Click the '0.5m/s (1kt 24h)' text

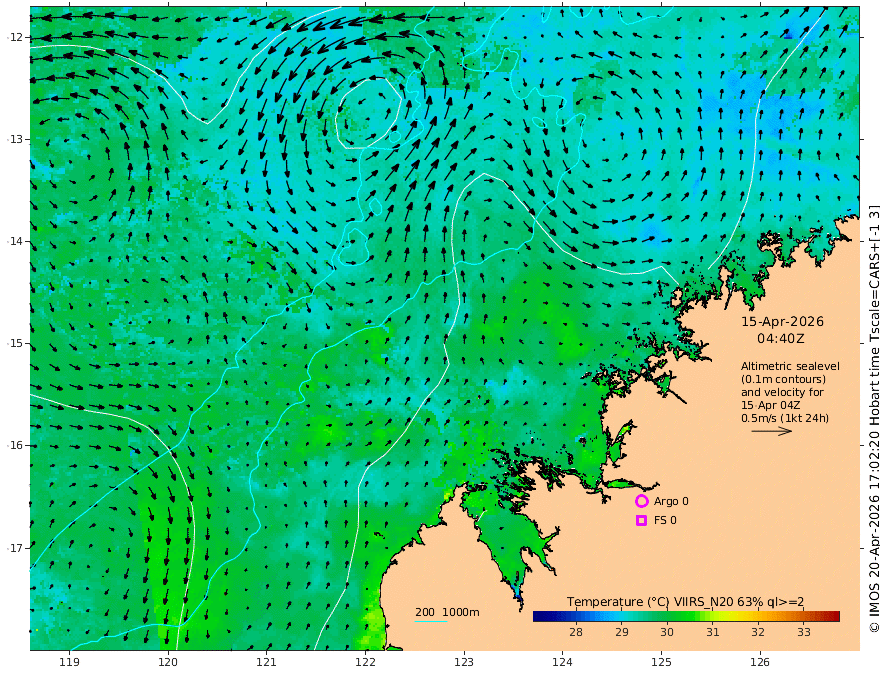785,418
